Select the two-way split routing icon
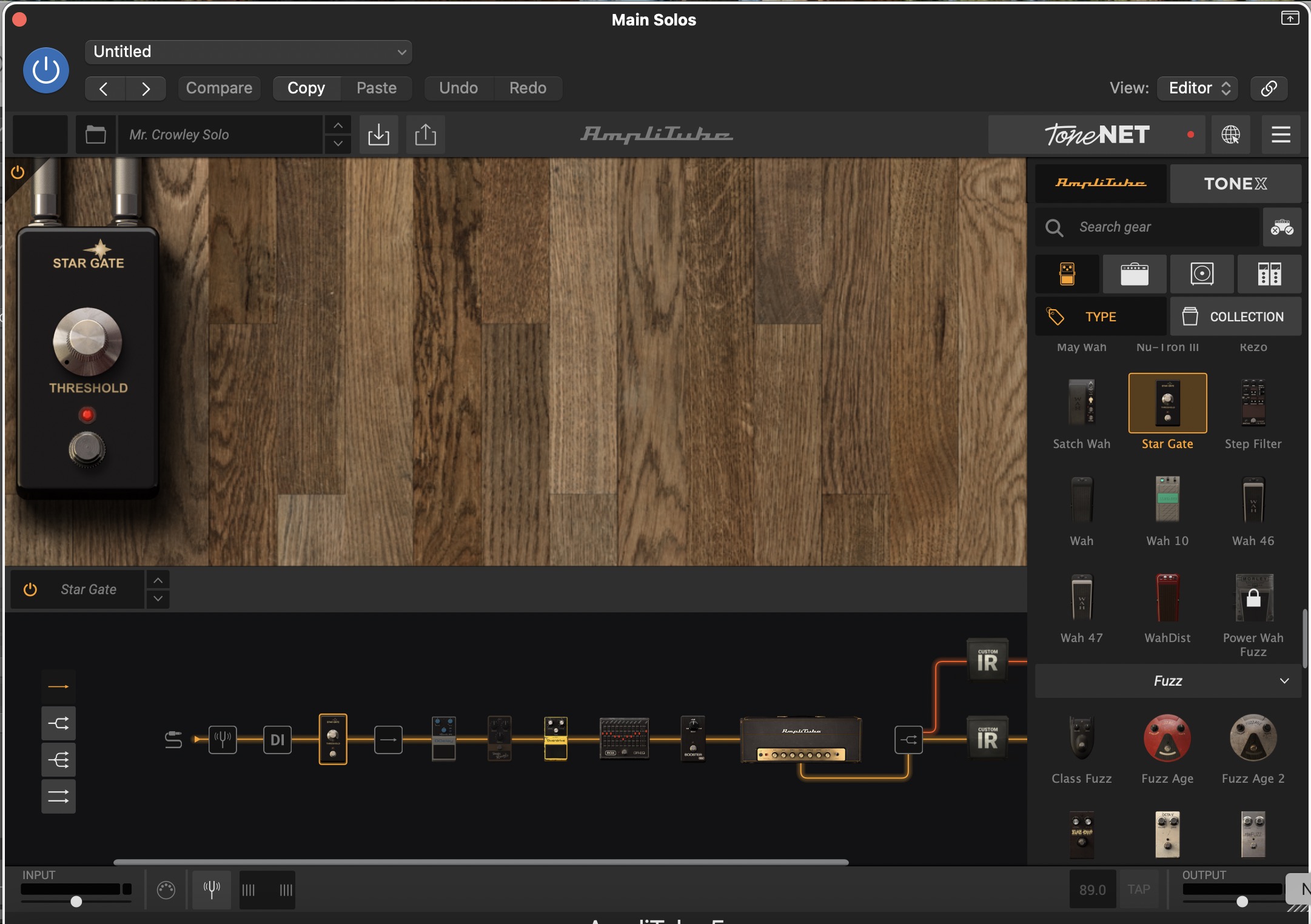Viewport: 1311px width, 924px height. 59,723
